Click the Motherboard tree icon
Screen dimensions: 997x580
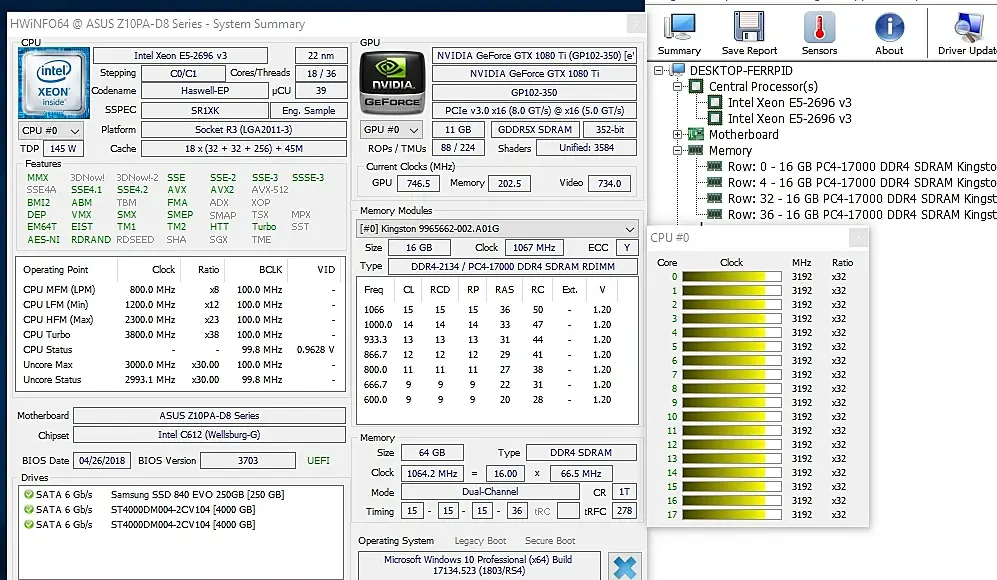coord(696,134)
